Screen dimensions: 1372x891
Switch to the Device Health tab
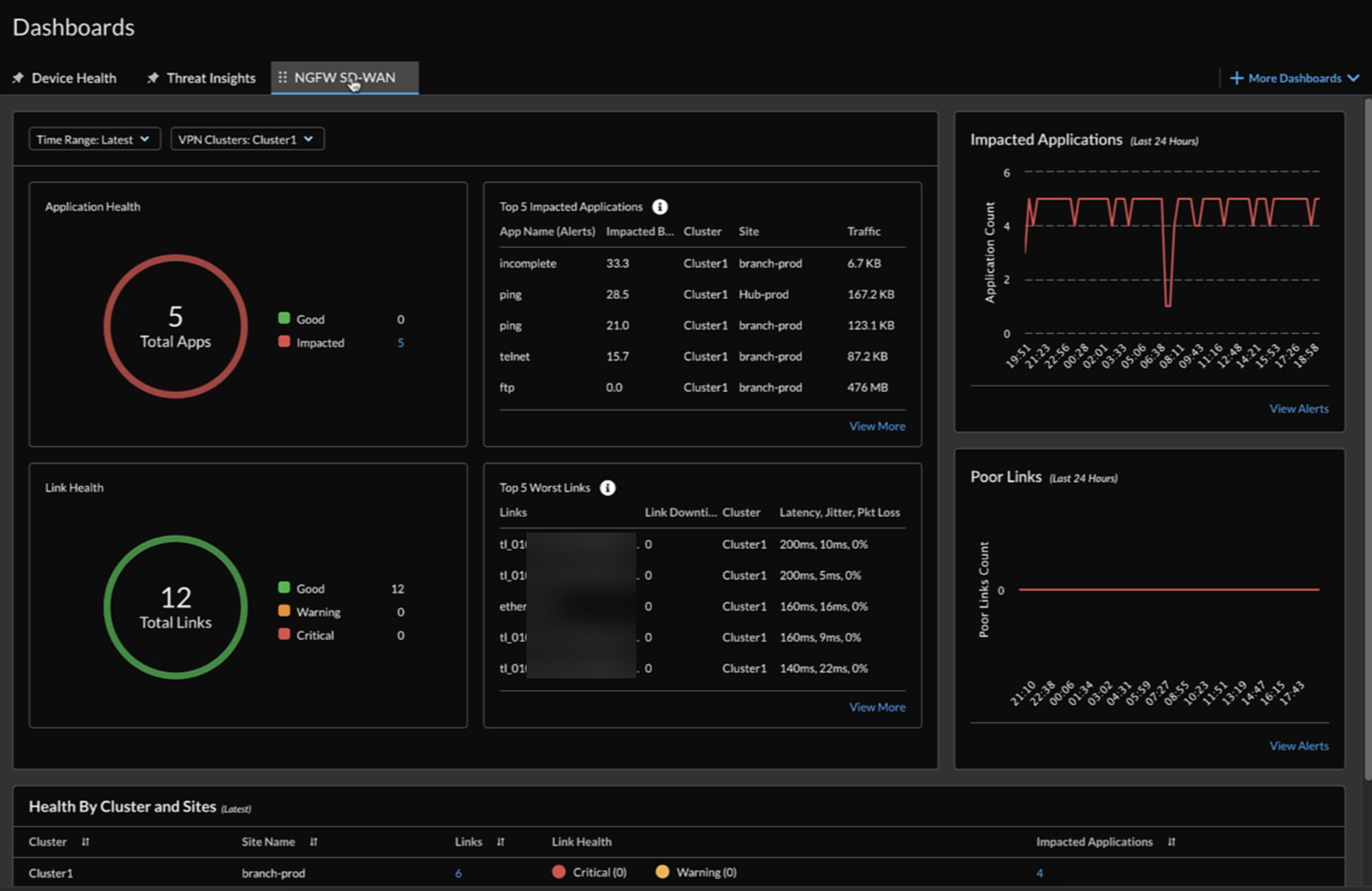click(x=74, y=78)
